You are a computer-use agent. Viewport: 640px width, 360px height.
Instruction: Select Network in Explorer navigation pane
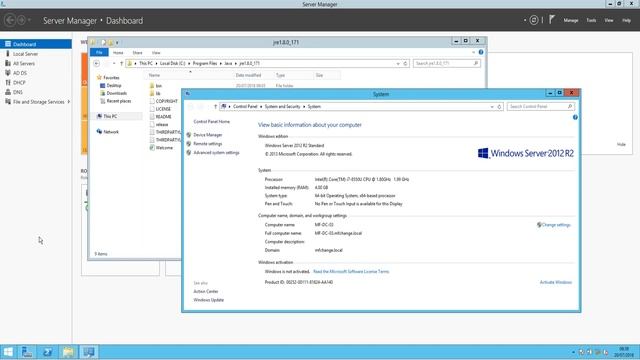(111, 132)
